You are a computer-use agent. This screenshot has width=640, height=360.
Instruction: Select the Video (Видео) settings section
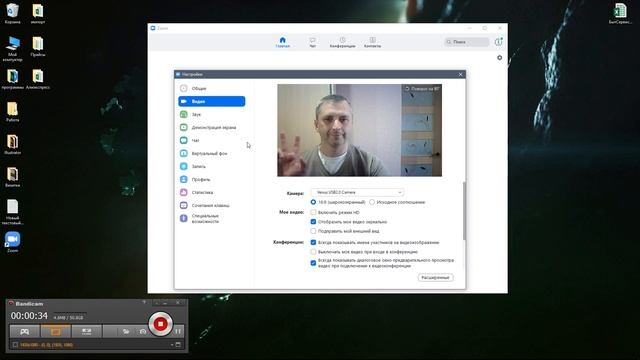pos(211,101)
